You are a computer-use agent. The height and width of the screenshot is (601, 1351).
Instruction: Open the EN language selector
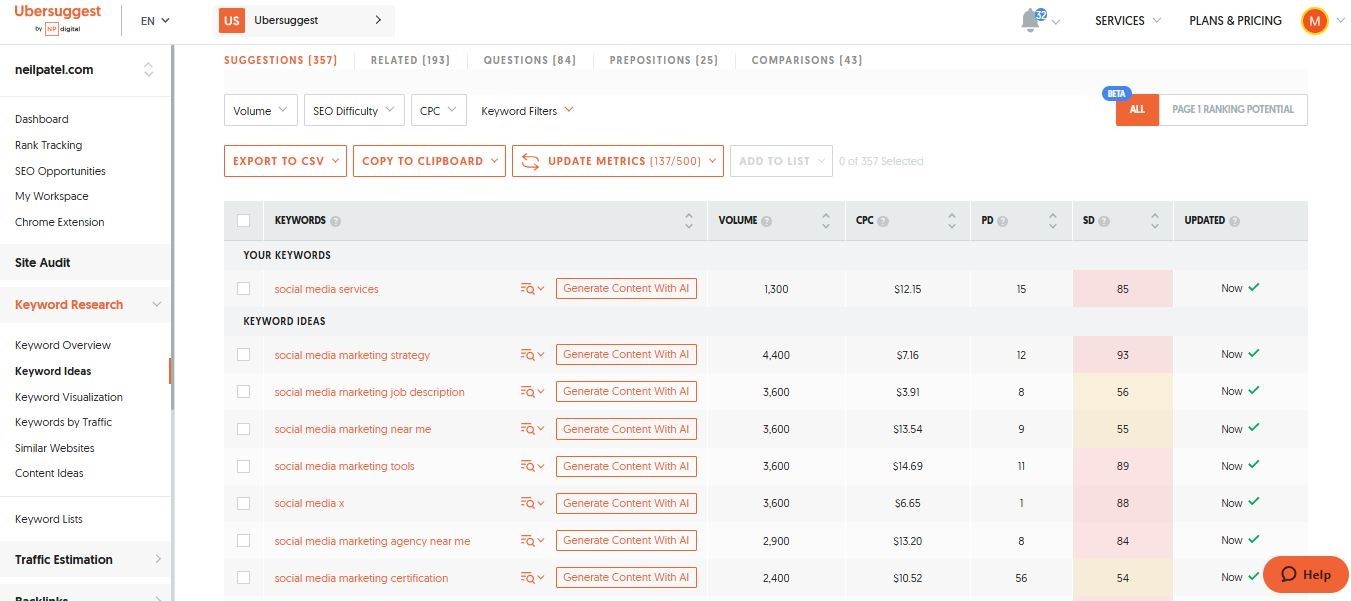[x=155, y=21]
